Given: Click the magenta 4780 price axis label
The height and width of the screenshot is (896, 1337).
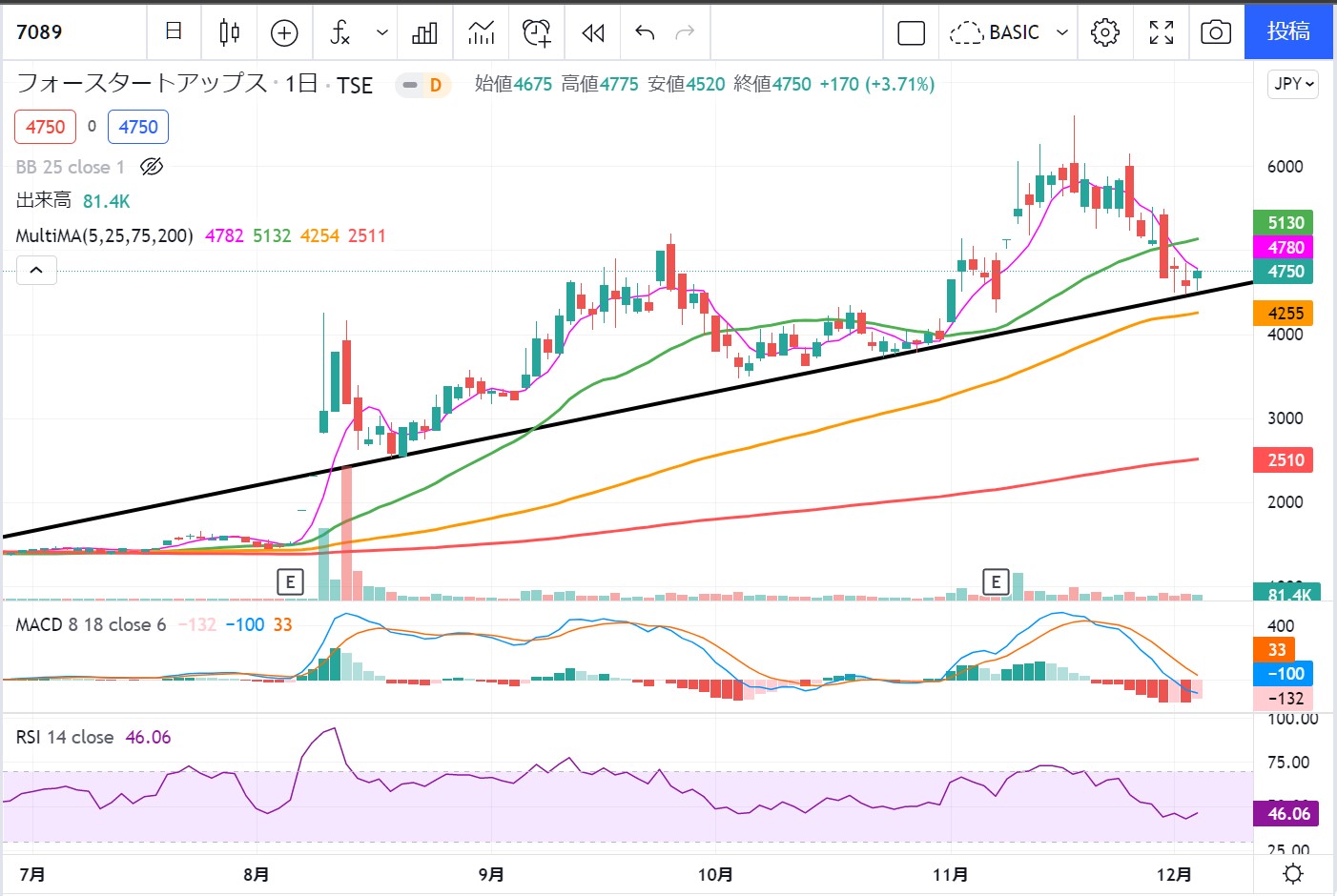Looking at the screenshot, I should pos(1285,248).
